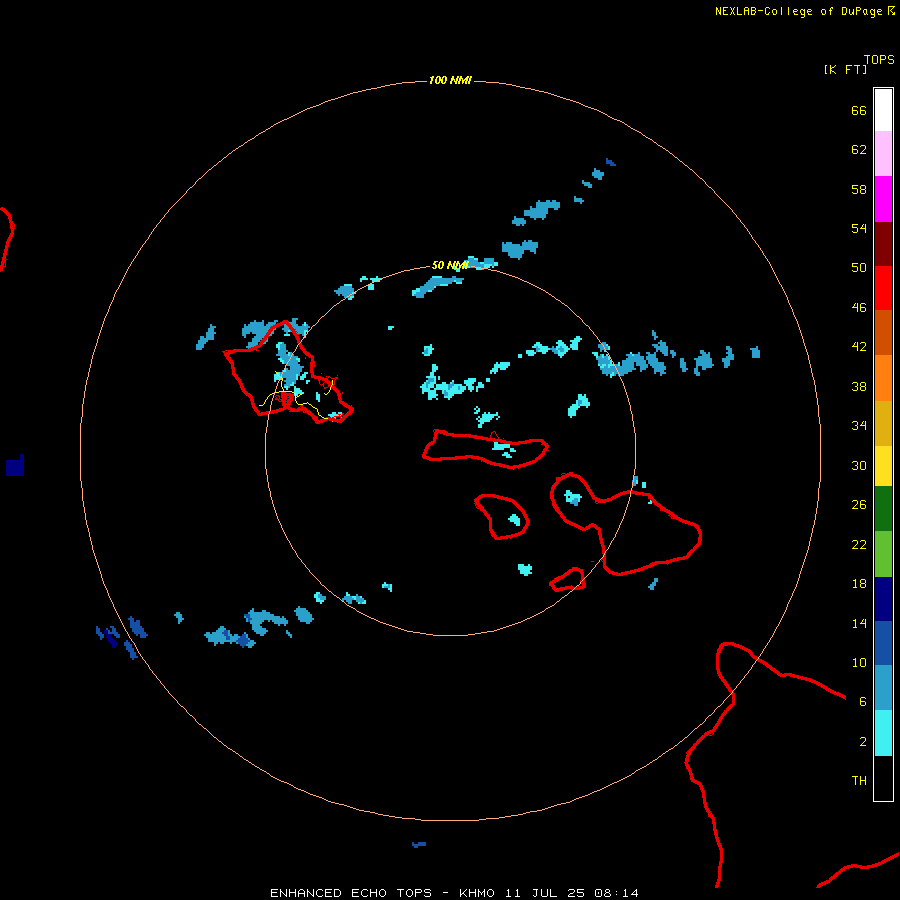Click the legend value 54
The width and height of the screenshot is (900, 900).
859,228
